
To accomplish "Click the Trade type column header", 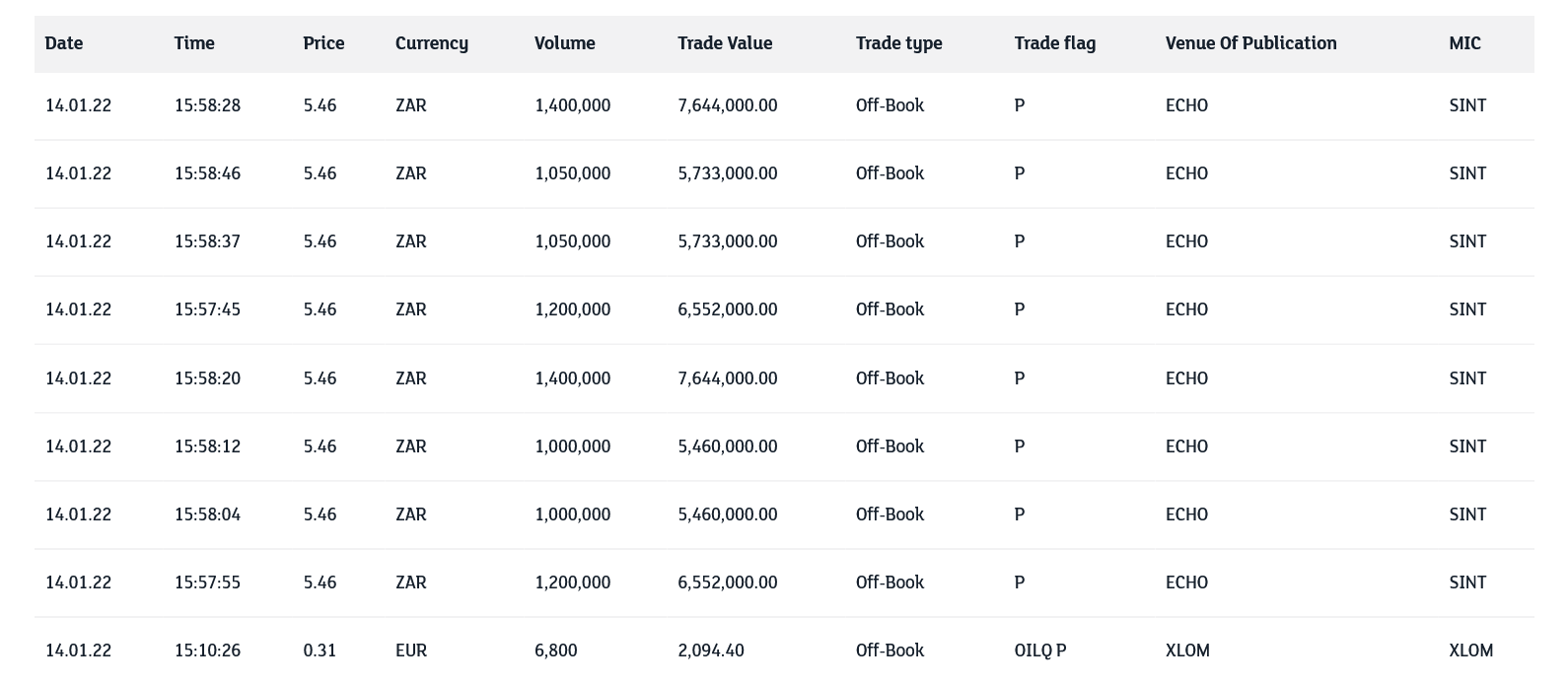I will 898,43.
